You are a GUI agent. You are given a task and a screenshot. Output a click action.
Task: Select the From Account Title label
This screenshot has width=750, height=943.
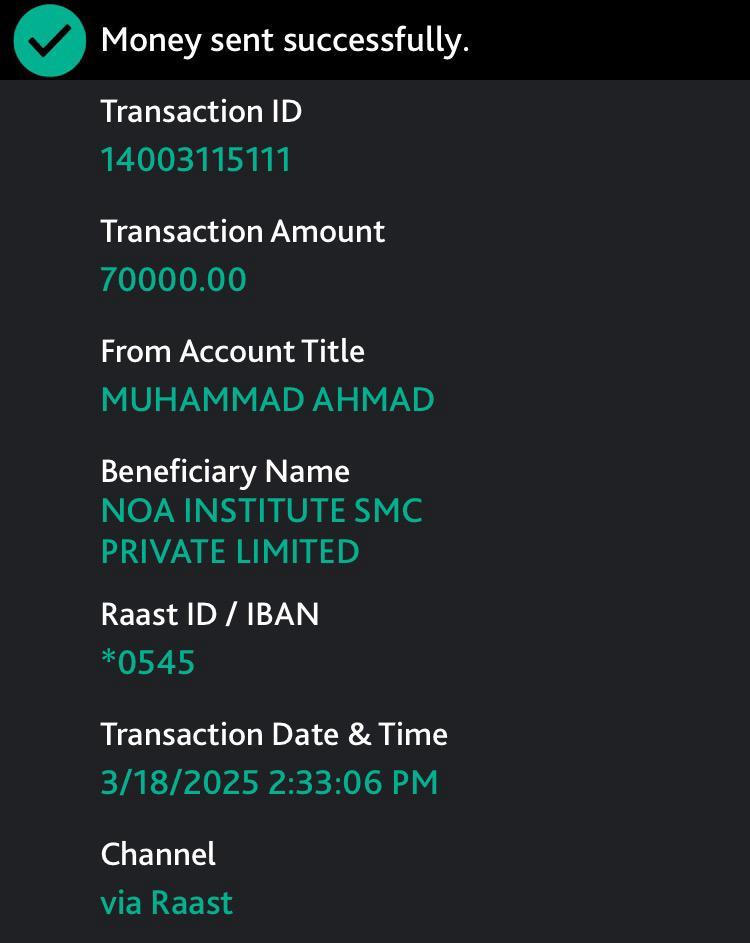coord(232,351)
